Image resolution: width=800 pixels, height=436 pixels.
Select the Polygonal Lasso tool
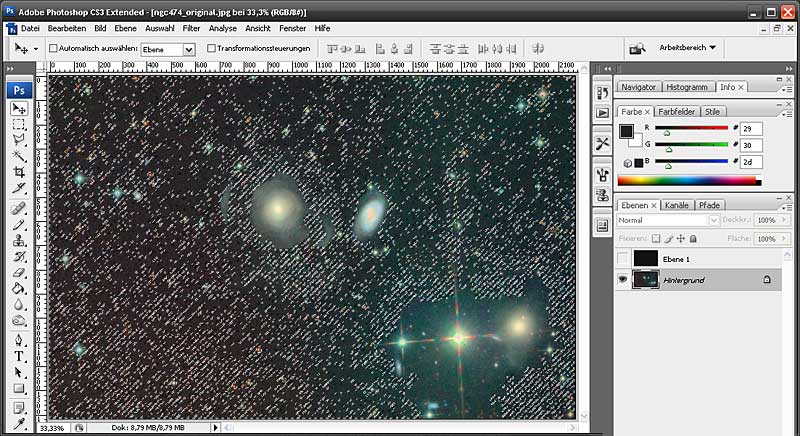pos(19,140)
